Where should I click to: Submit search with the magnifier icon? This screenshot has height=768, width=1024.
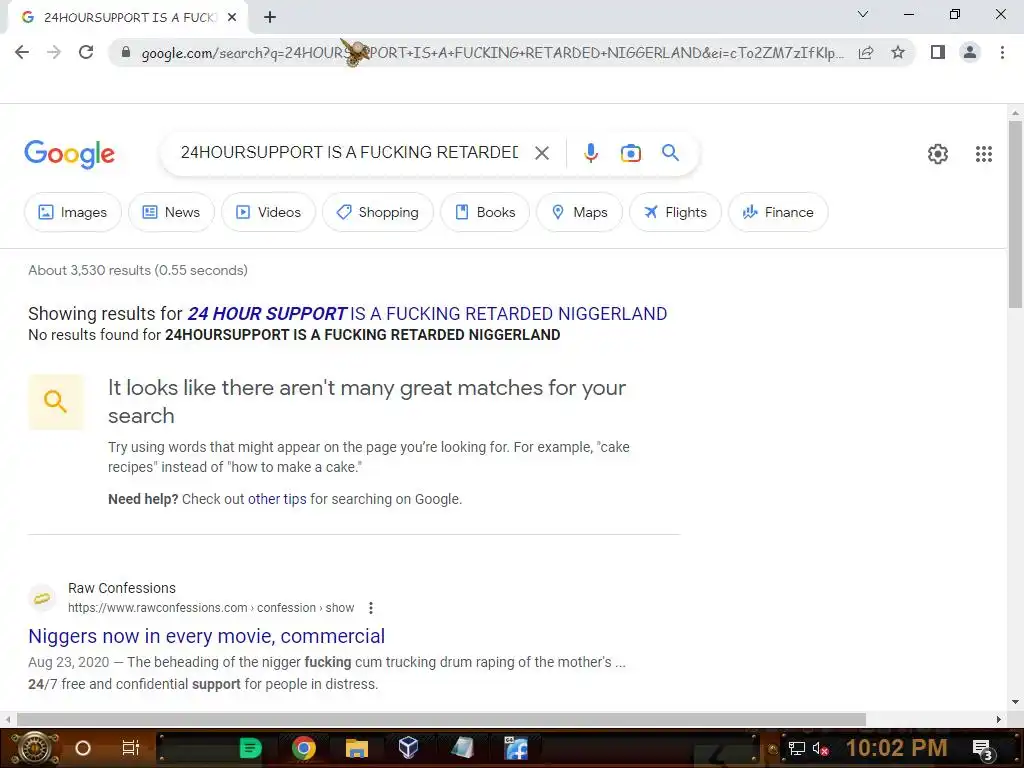point(670,153)
